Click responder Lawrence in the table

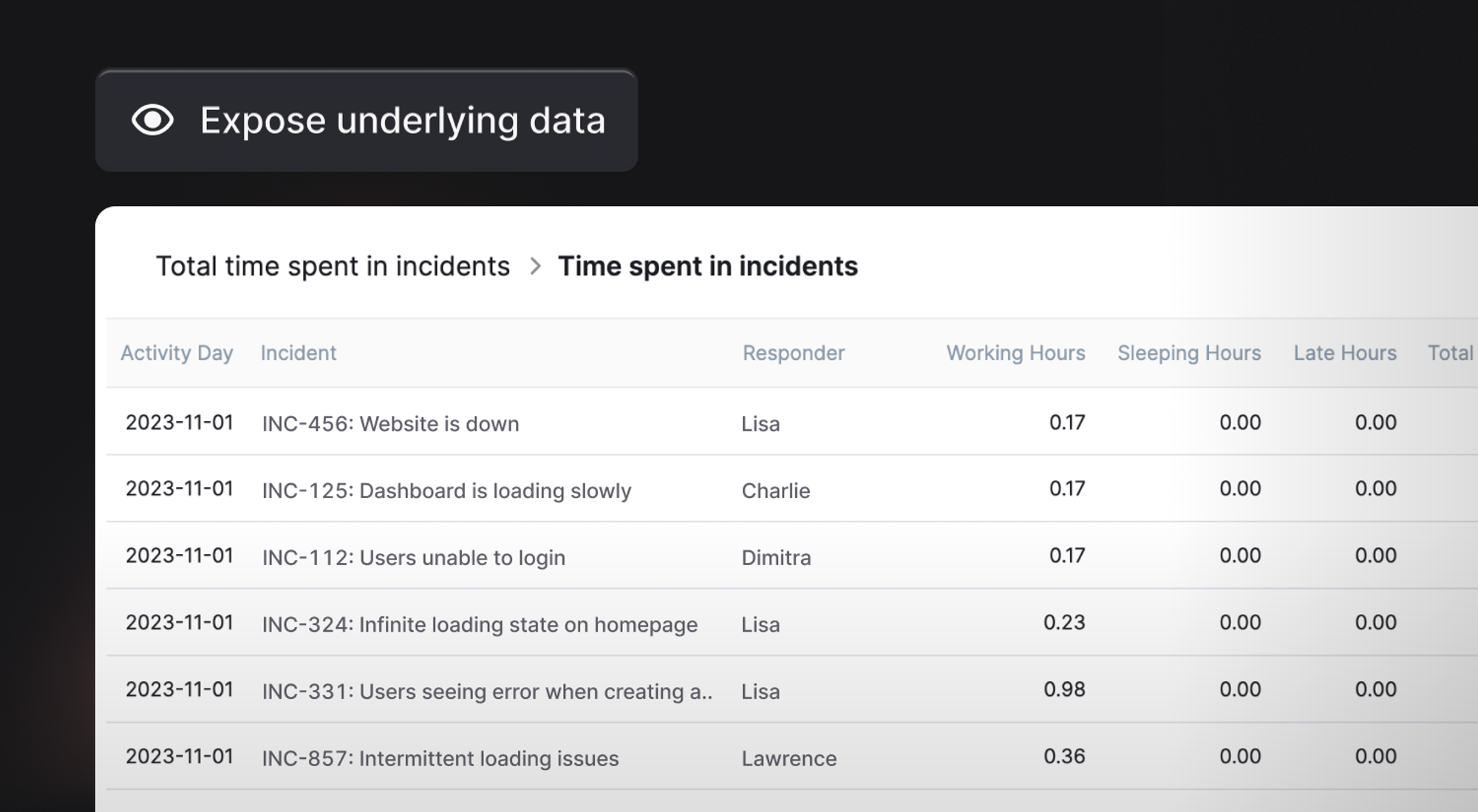point(789,759)
